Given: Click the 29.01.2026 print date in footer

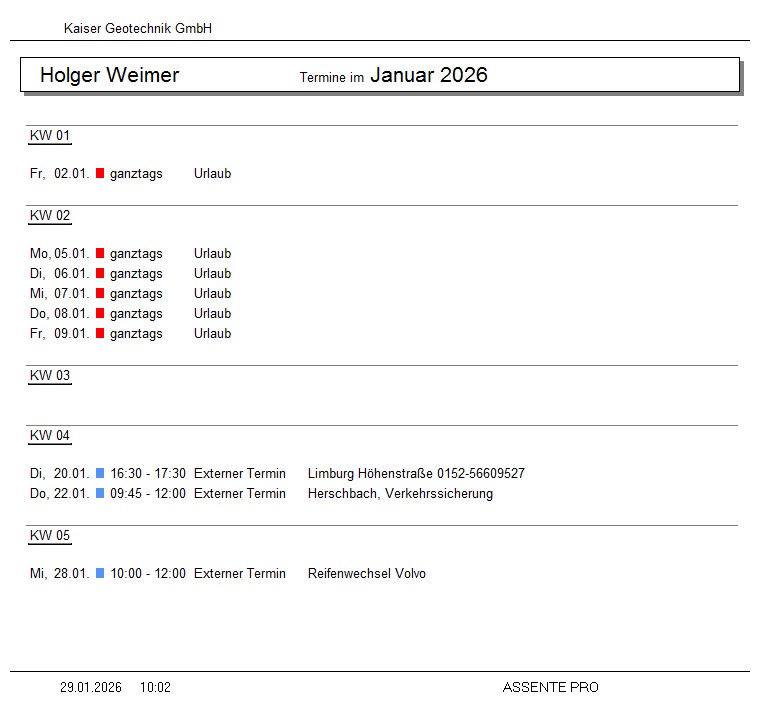Looking at the screenshot, I should 91,687.
